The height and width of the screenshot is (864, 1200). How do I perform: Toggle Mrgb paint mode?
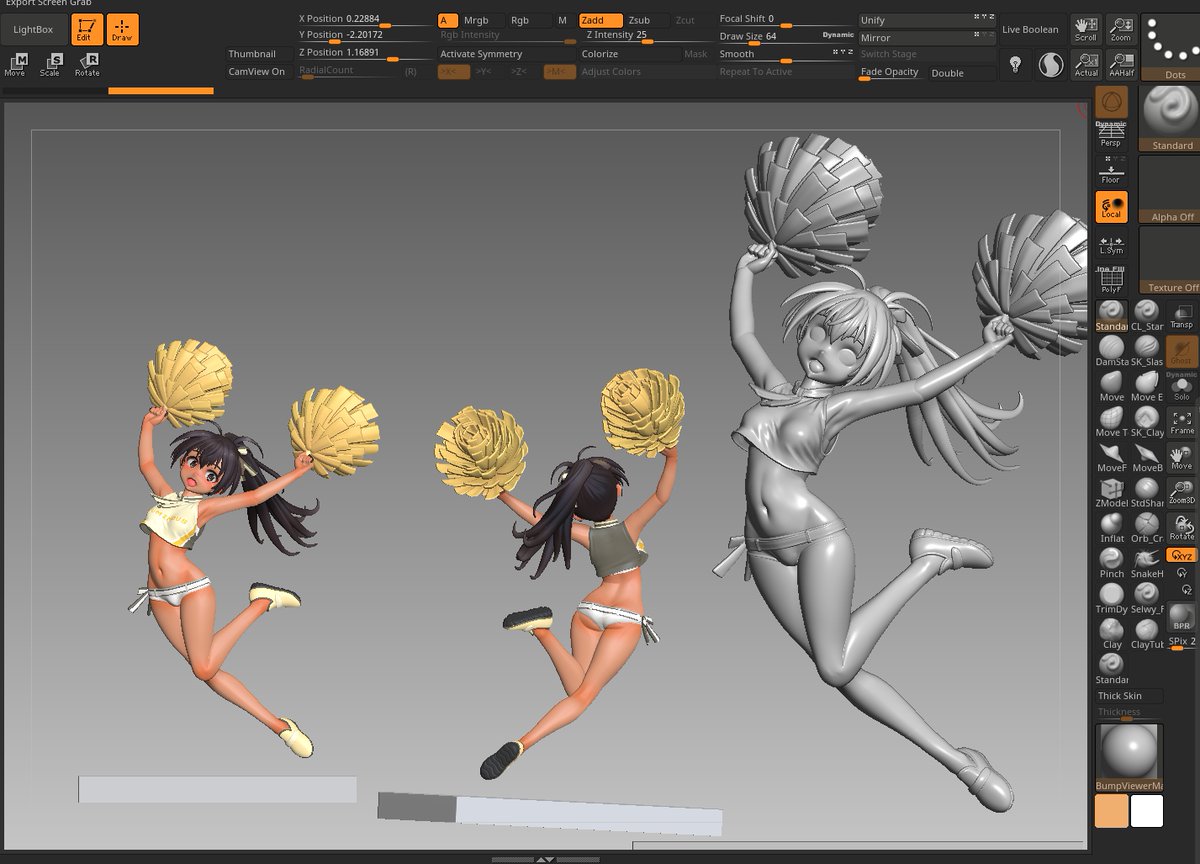[477, 20]
